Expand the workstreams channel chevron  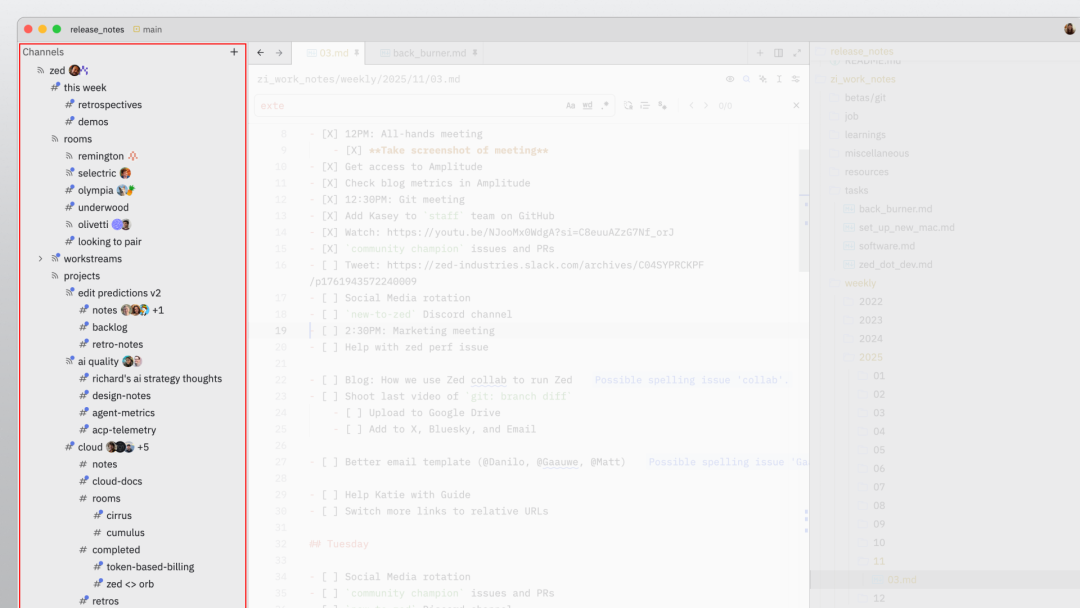coord(40,259)
